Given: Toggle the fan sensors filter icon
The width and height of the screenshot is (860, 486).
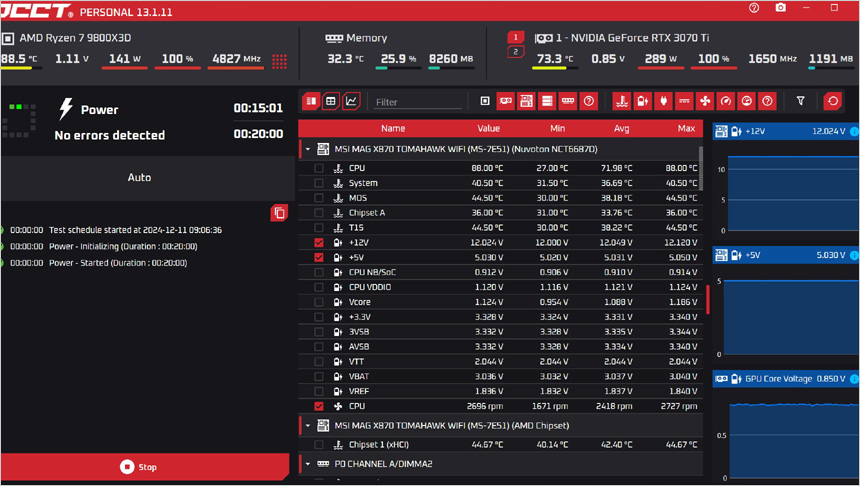Looking at the screenshot, I should [705, 101].
